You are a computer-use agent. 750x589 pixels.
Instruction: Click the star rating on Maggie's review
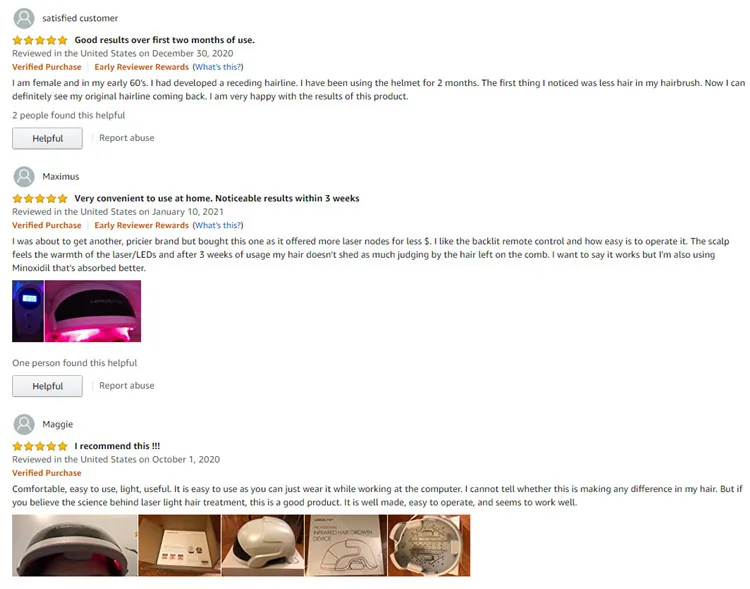click(40, 446)
